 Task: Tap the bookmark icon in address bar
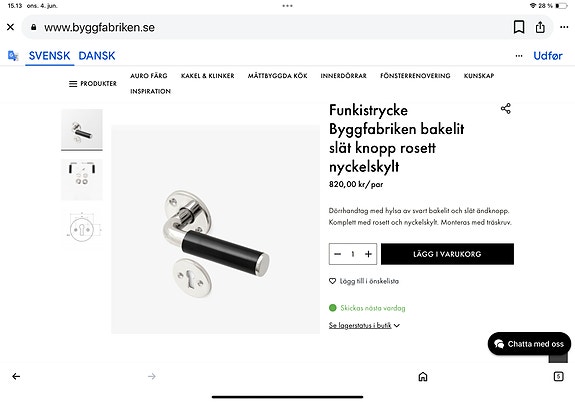tap(519, 27)
